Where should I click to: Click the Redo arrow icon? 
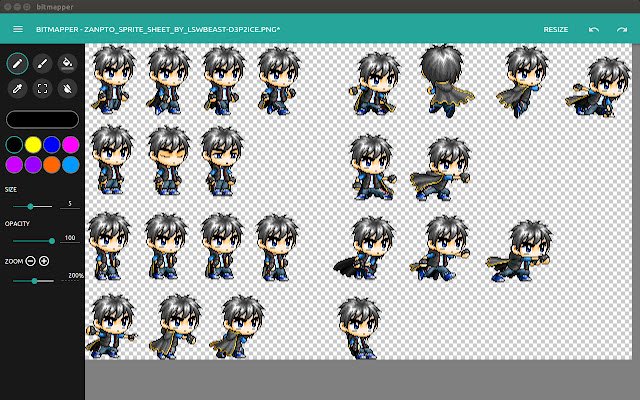tap(622, 29)
